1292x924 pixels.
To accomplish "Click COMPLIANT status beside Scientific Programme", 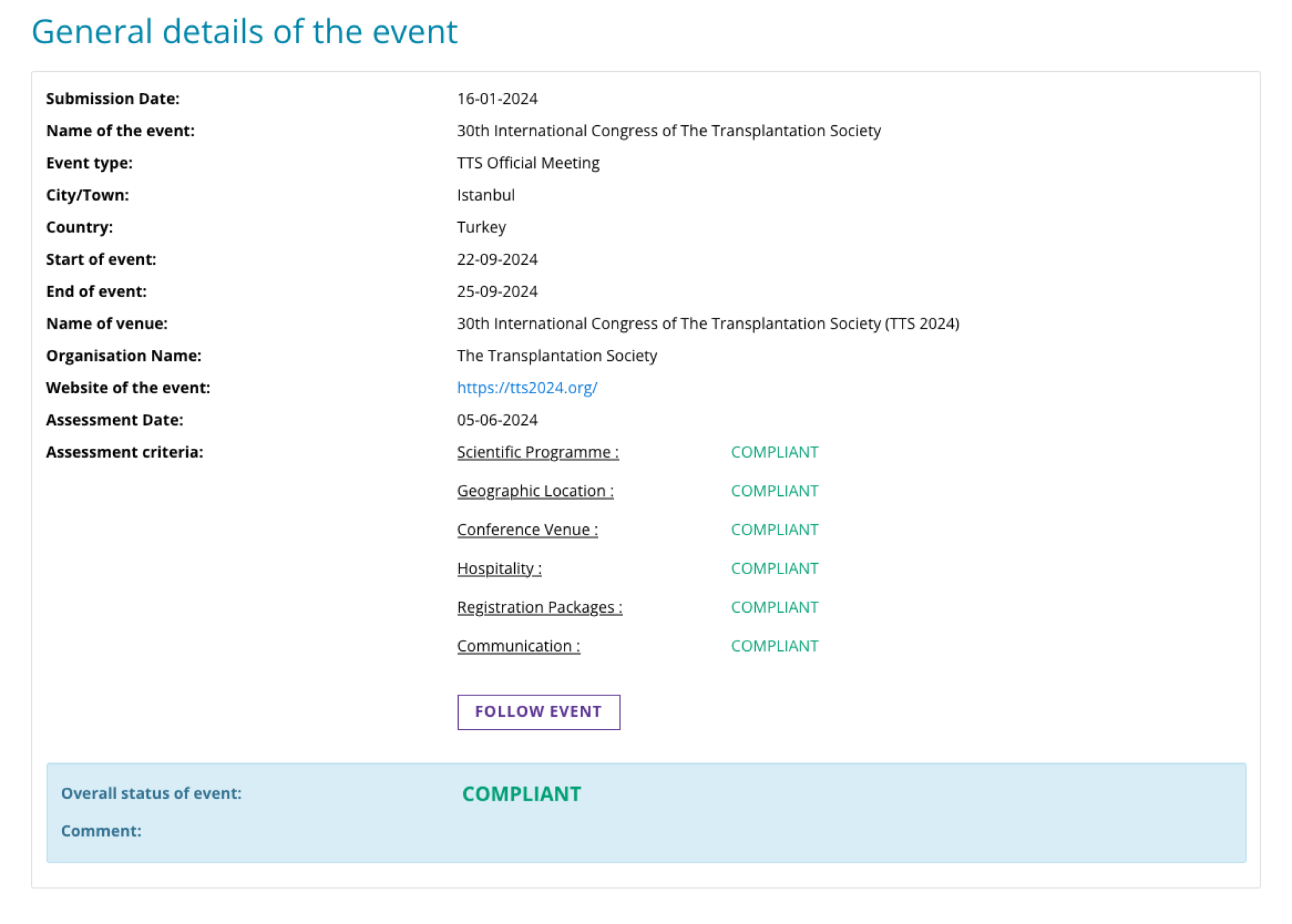I will [x=774, y=452].
